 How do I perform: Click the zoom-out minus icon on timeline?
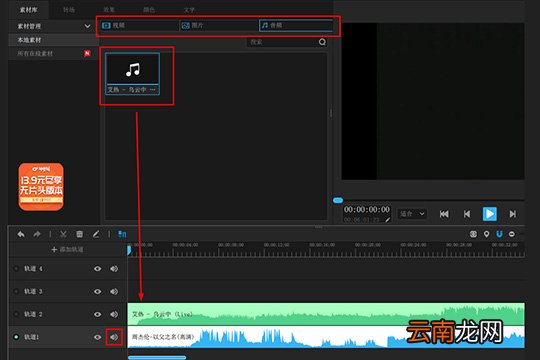pyautogui.click(x=512, y=234)
